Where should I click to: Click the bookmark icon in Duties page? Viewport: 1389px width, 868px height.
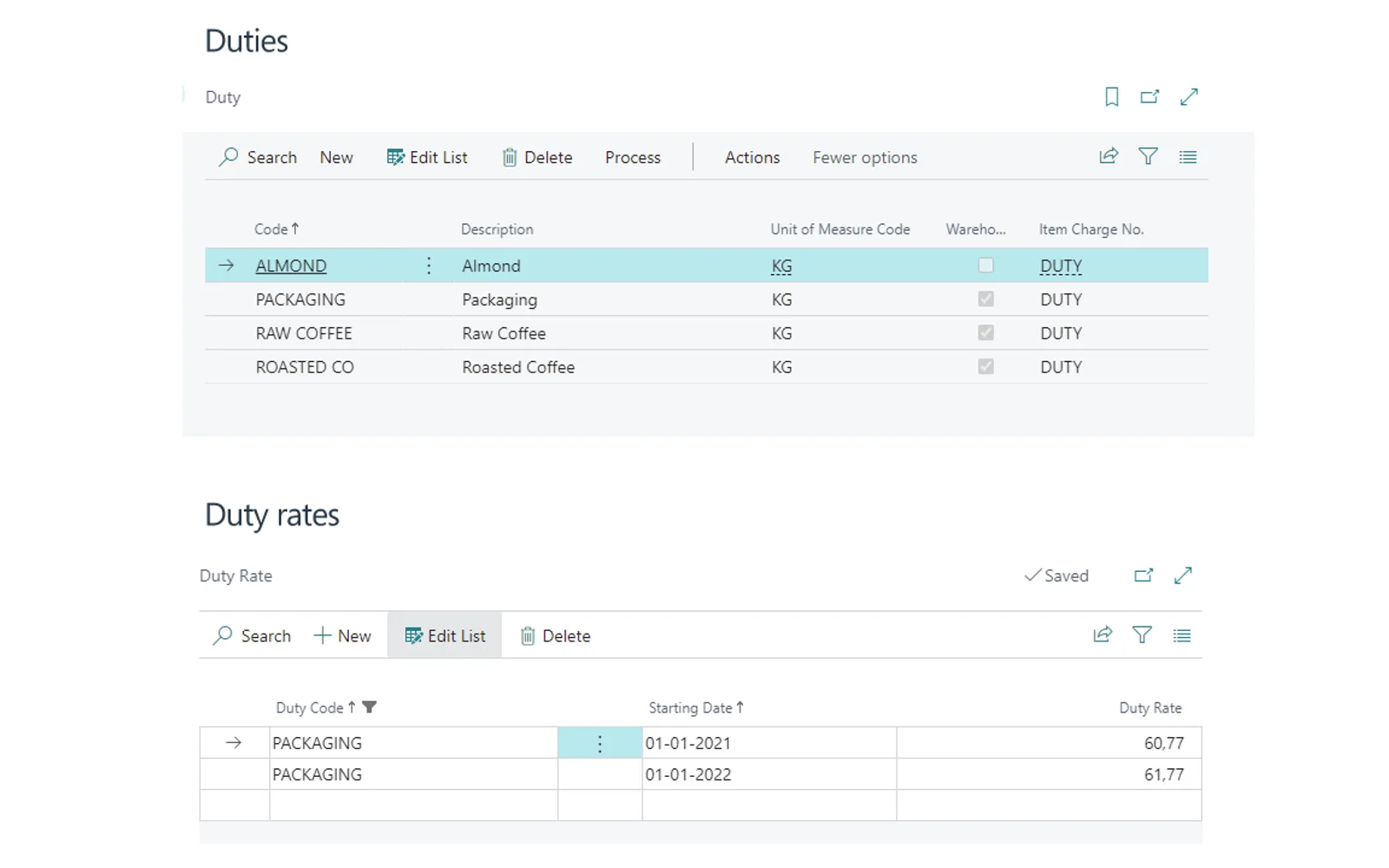click(1111, 96)
